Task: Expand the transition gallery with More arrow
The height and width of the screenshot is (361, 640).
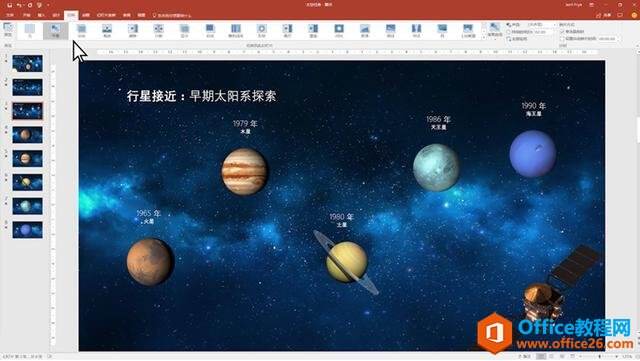Action: (x=484, y=37)
